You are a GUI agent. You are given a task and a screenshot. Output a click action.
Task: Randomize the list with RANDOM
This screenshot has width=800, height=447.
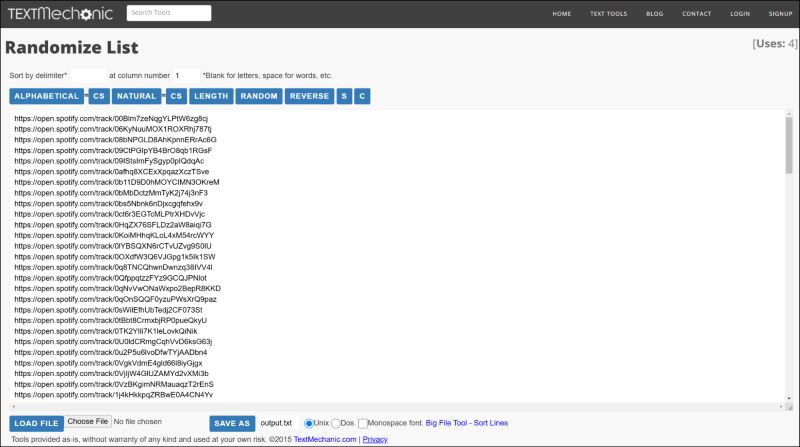point(259,96)
